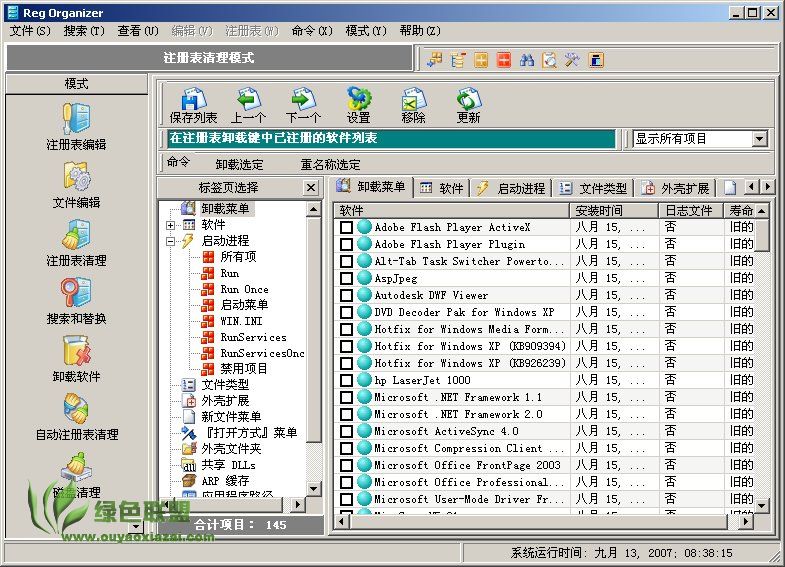Click mode sidebar scroll-down arrow
The width and height of the screenshot is (785, 567).
(136, 526)
